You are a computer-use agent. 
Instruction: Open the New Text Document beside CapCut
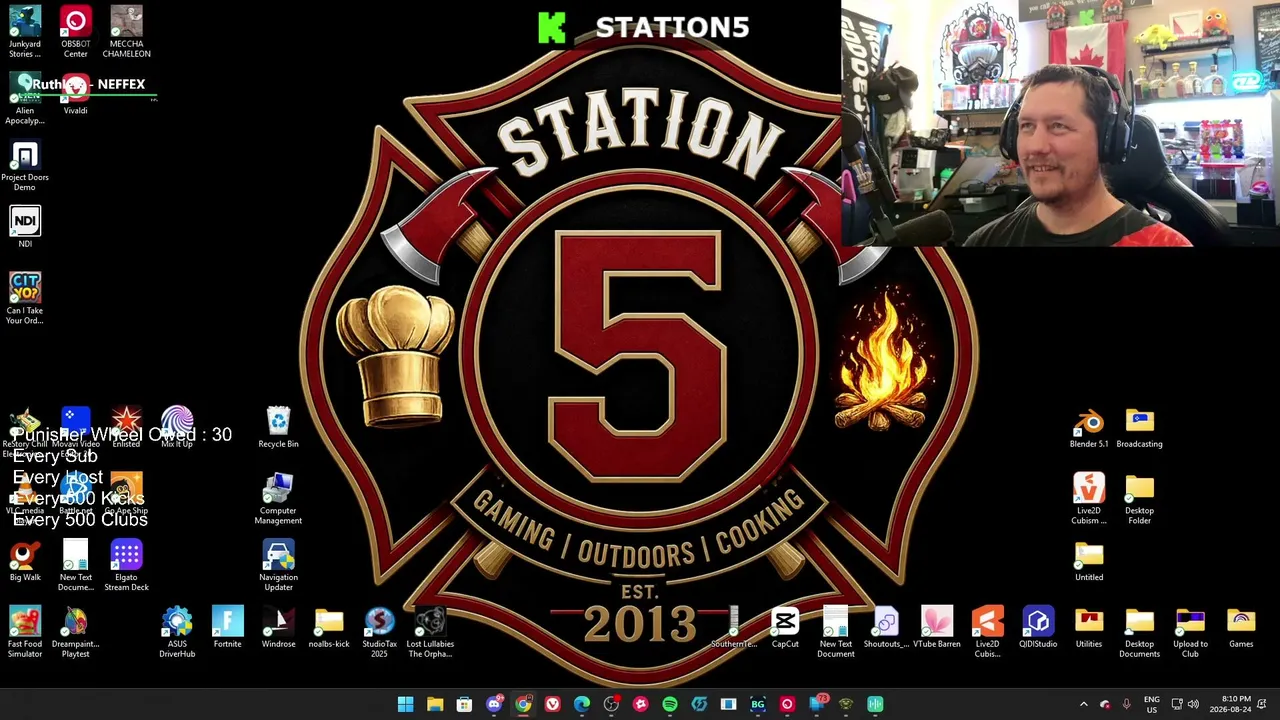836,633
